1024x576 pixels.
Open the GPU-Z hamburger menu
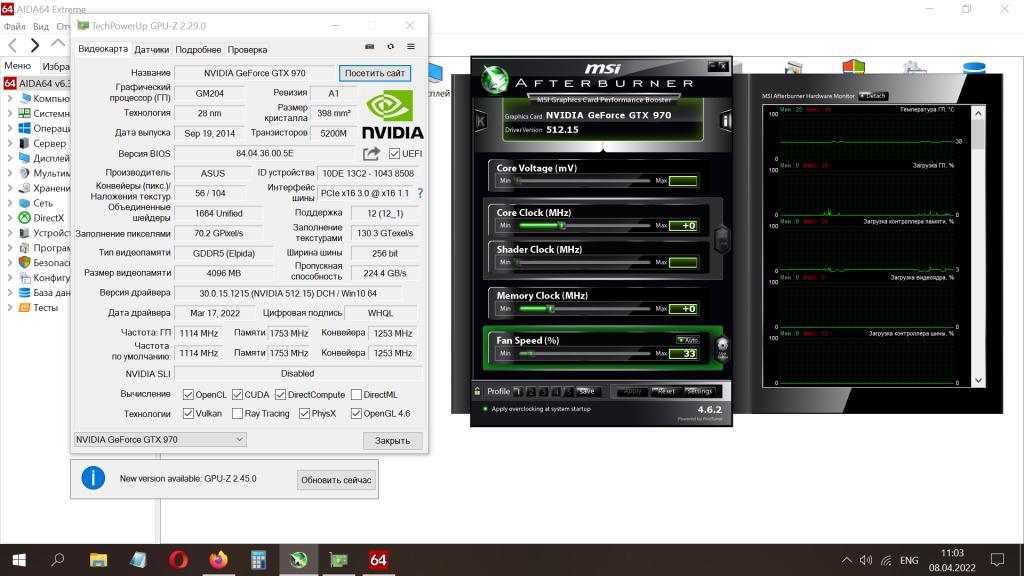411,47
